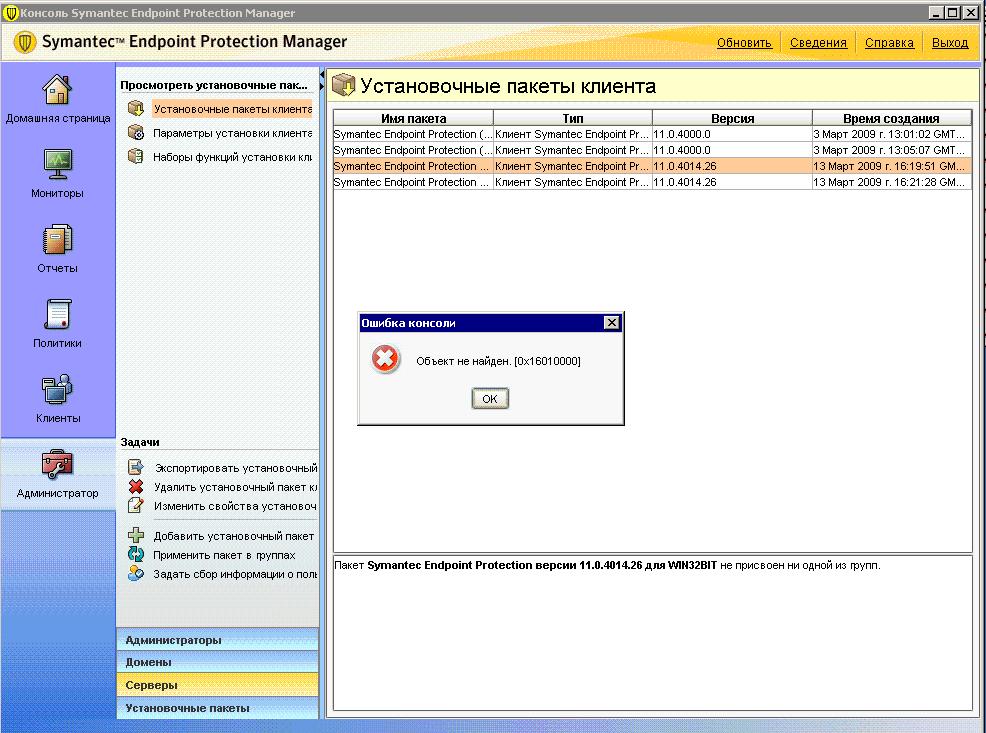Click the Обновить link
Viewport: 986px width, 733px height.
point(744,43)
